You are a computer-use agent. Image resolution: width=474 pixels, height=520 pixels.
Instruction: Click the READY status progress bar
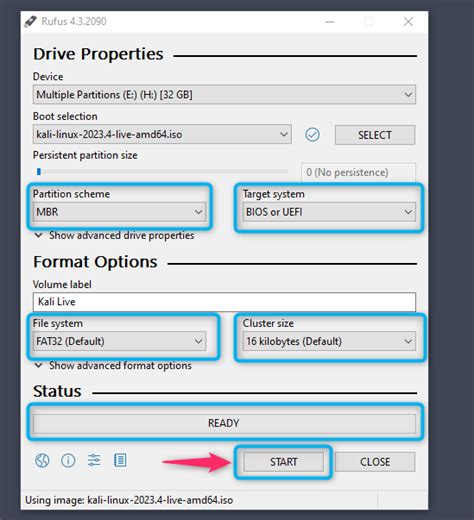tap(224, 423)
